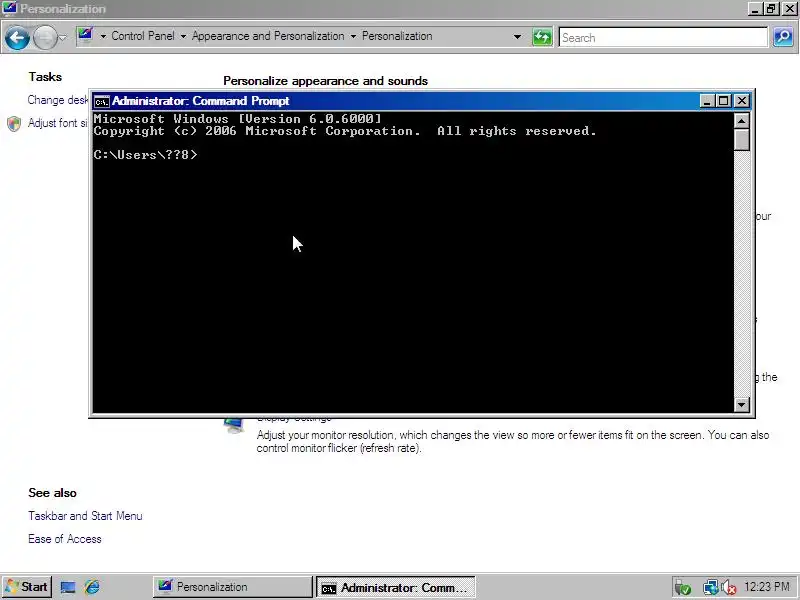Viewport: 800px width, 600px height.
Task: Open Adjust font size link
Action: 58,123
